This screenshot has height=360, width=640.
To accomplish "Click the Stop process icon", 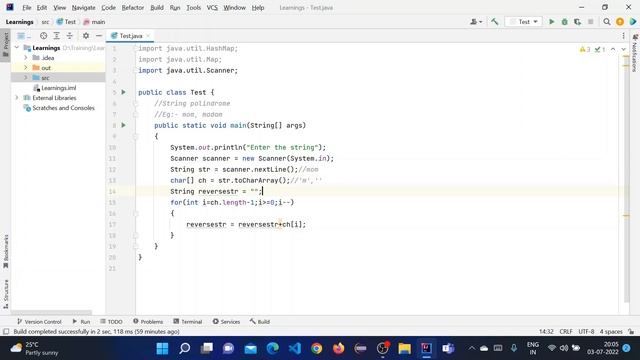I will coord(590,22).
